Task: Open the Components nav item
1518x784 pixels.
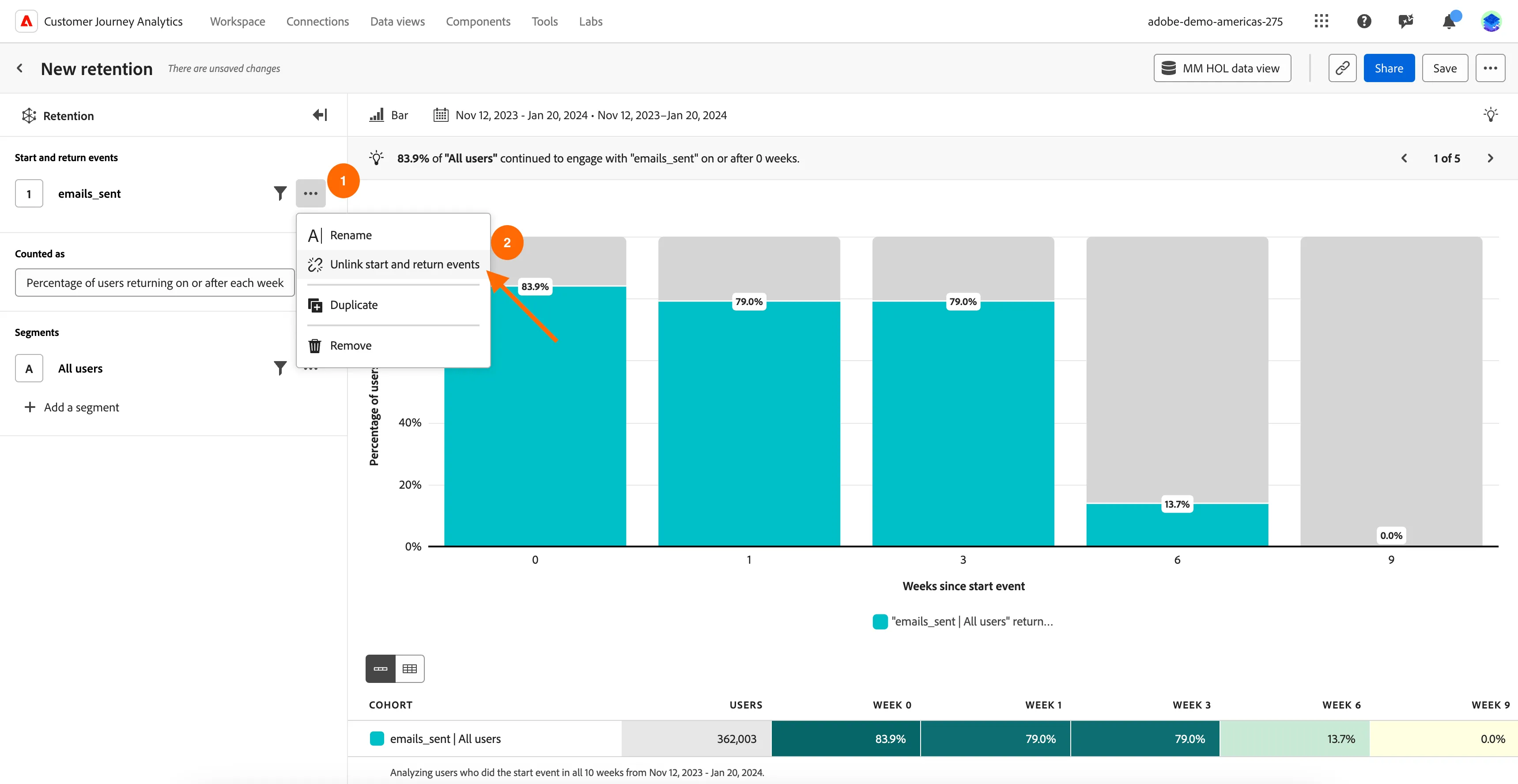Action: (x=478, y=21)
